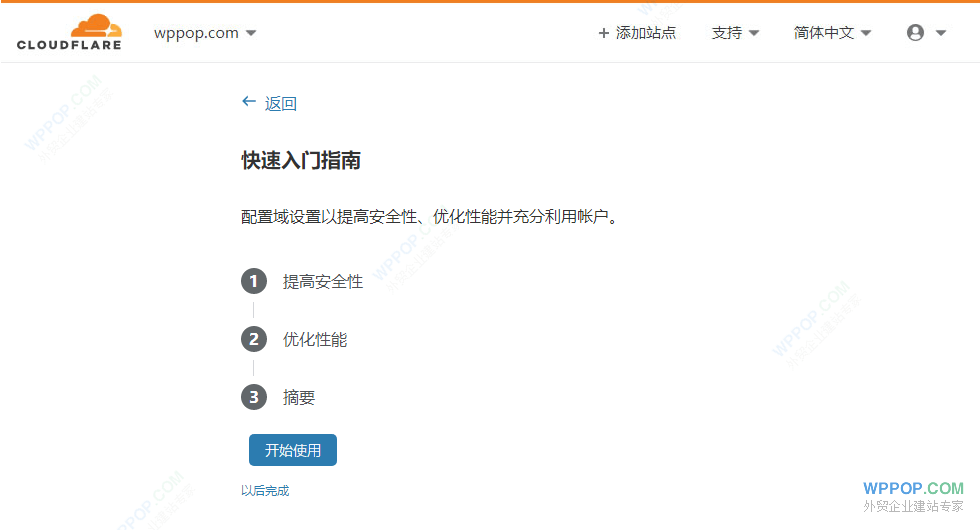Click the Cloudflare logo
Viewport: 980px width, 530px height.
tap(69, 32)
